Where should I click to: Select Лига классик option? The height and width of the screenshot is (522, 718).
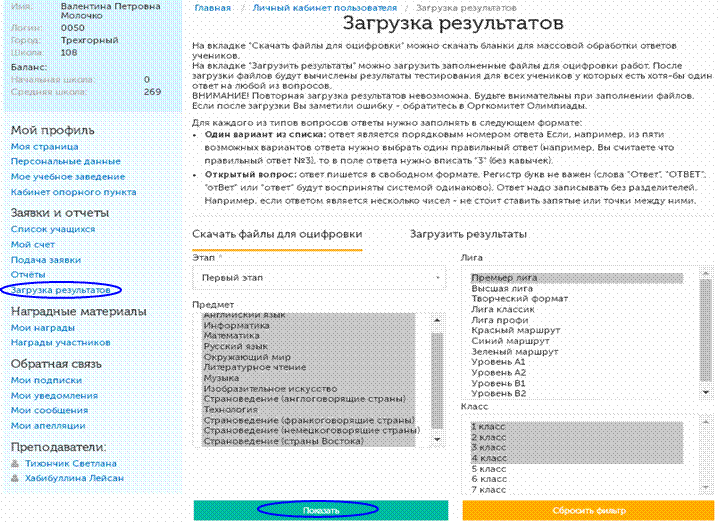(577, 310)
